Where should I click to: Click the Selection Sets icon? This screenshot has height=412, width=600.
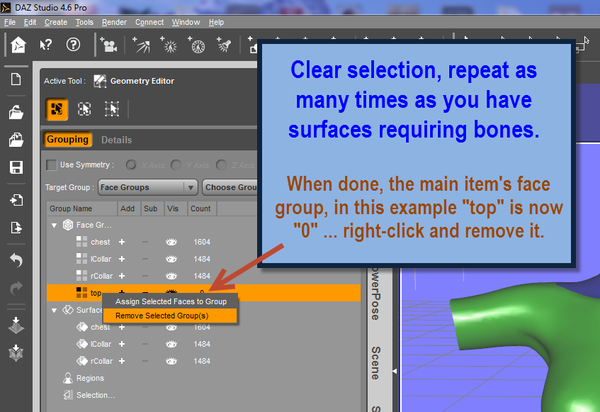click(x=68, y=395)
